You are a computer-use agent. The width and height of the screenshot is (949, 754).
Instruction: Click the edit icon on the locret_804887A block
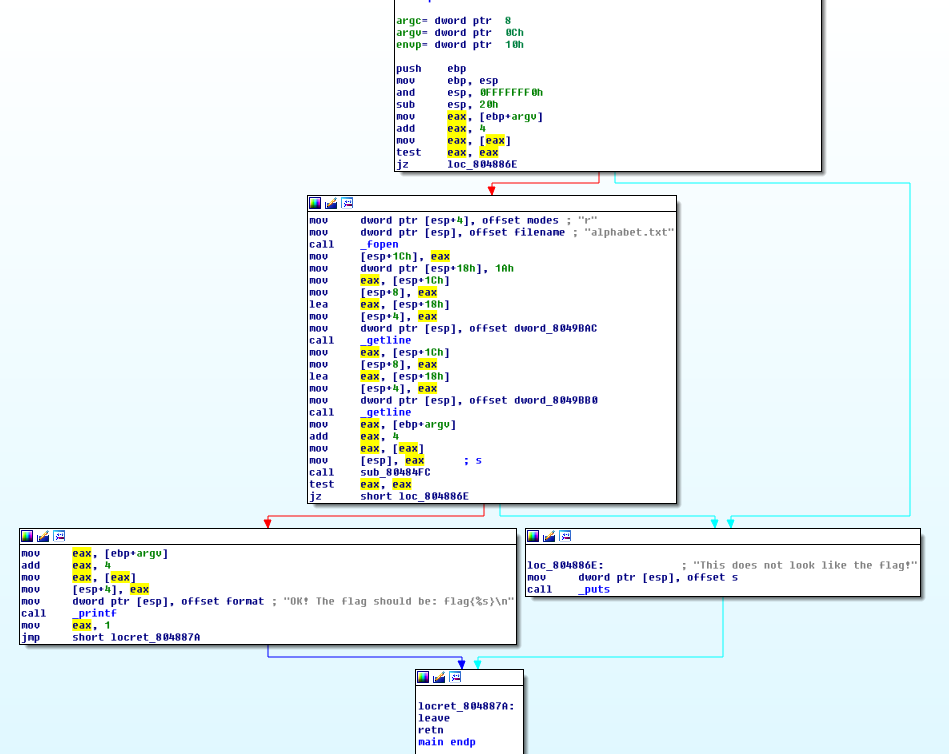[439, 677]
